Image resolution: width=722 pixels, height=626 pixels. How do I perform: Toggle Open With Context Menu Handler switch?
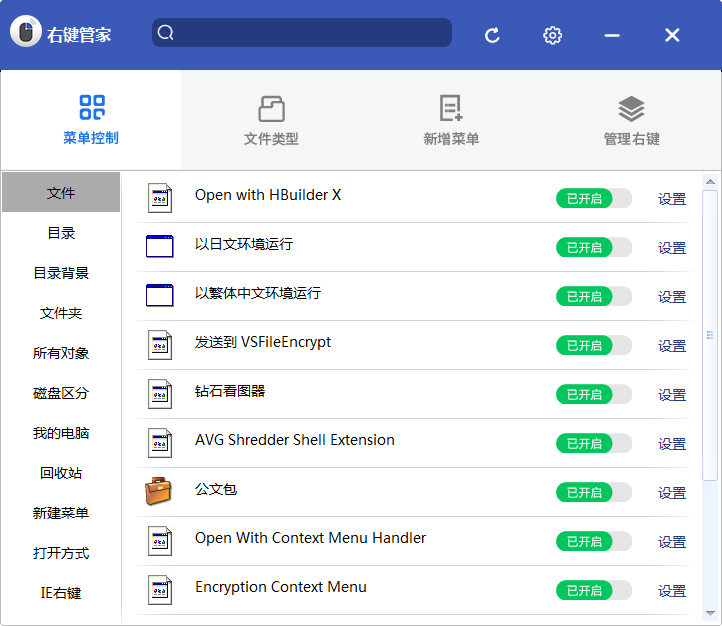click(594, 542)
